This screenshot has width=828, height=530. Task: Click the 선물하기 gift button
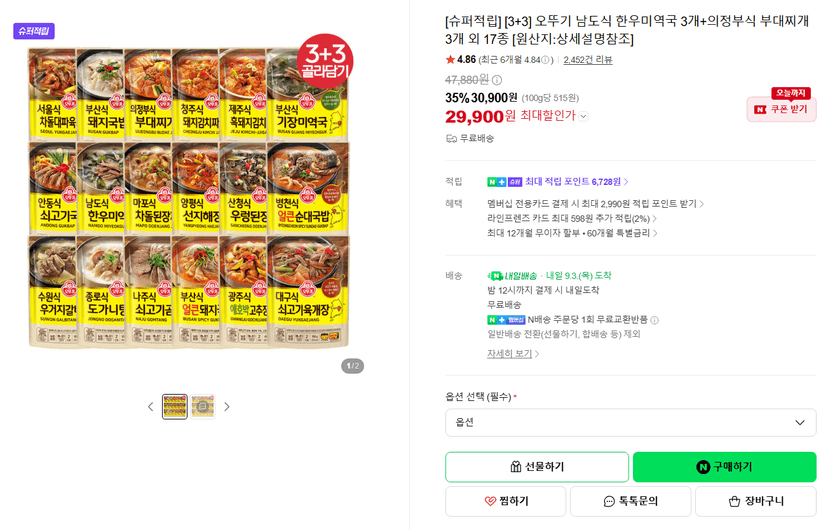pyautogui.click(x=537, y=467)
